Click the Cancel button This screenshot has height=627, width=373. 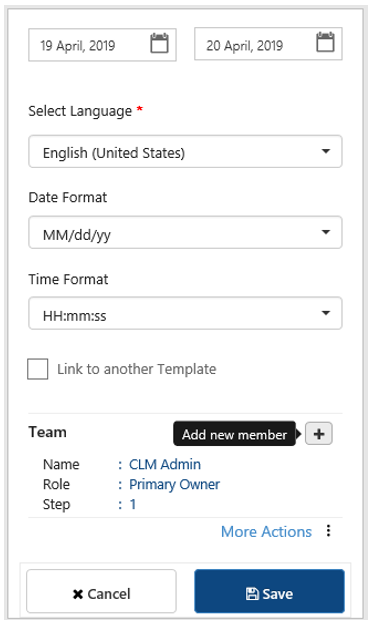click(x=102, y=591)
